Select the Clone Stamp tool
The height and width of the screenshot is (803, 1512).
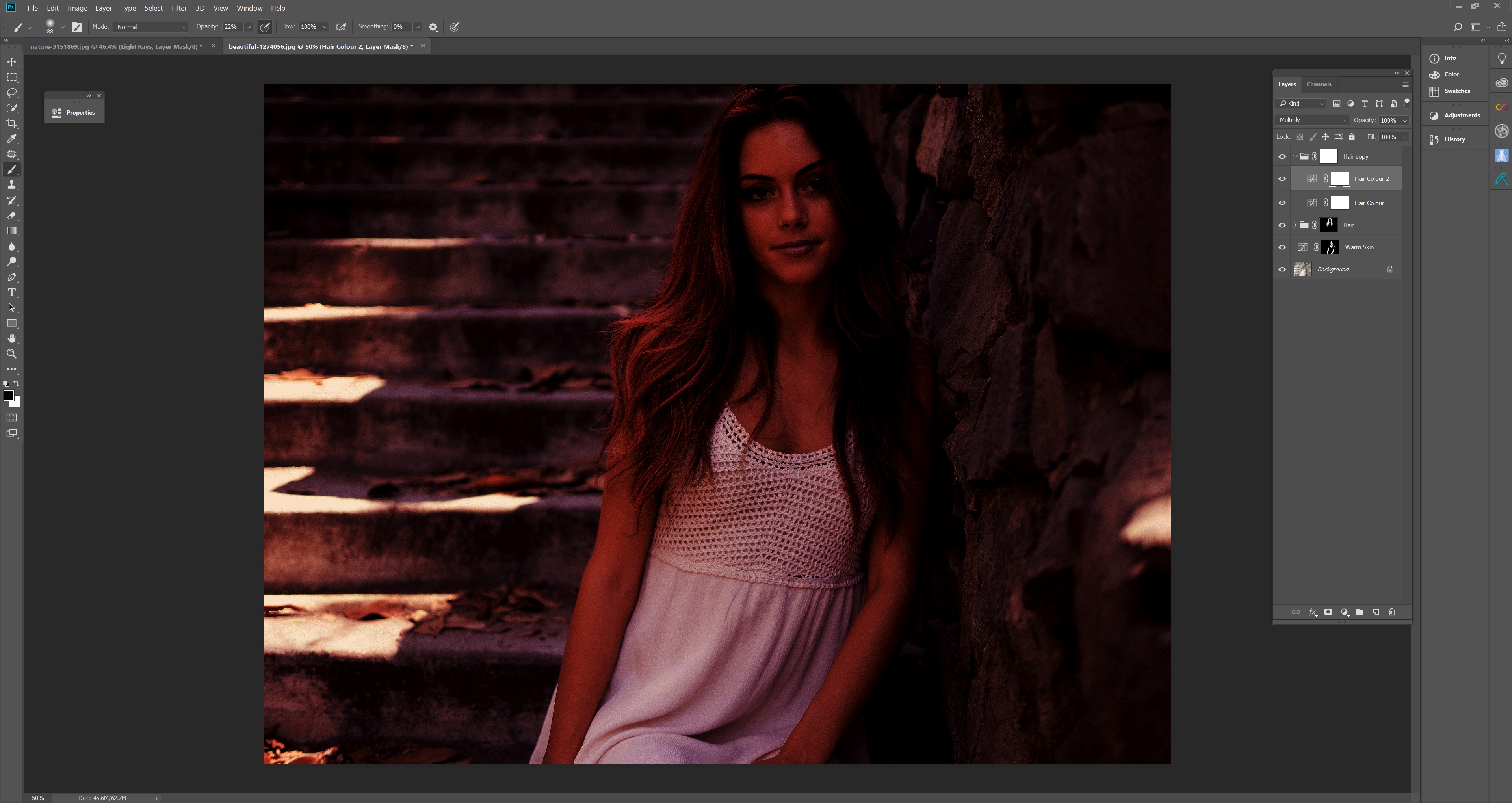12,184
